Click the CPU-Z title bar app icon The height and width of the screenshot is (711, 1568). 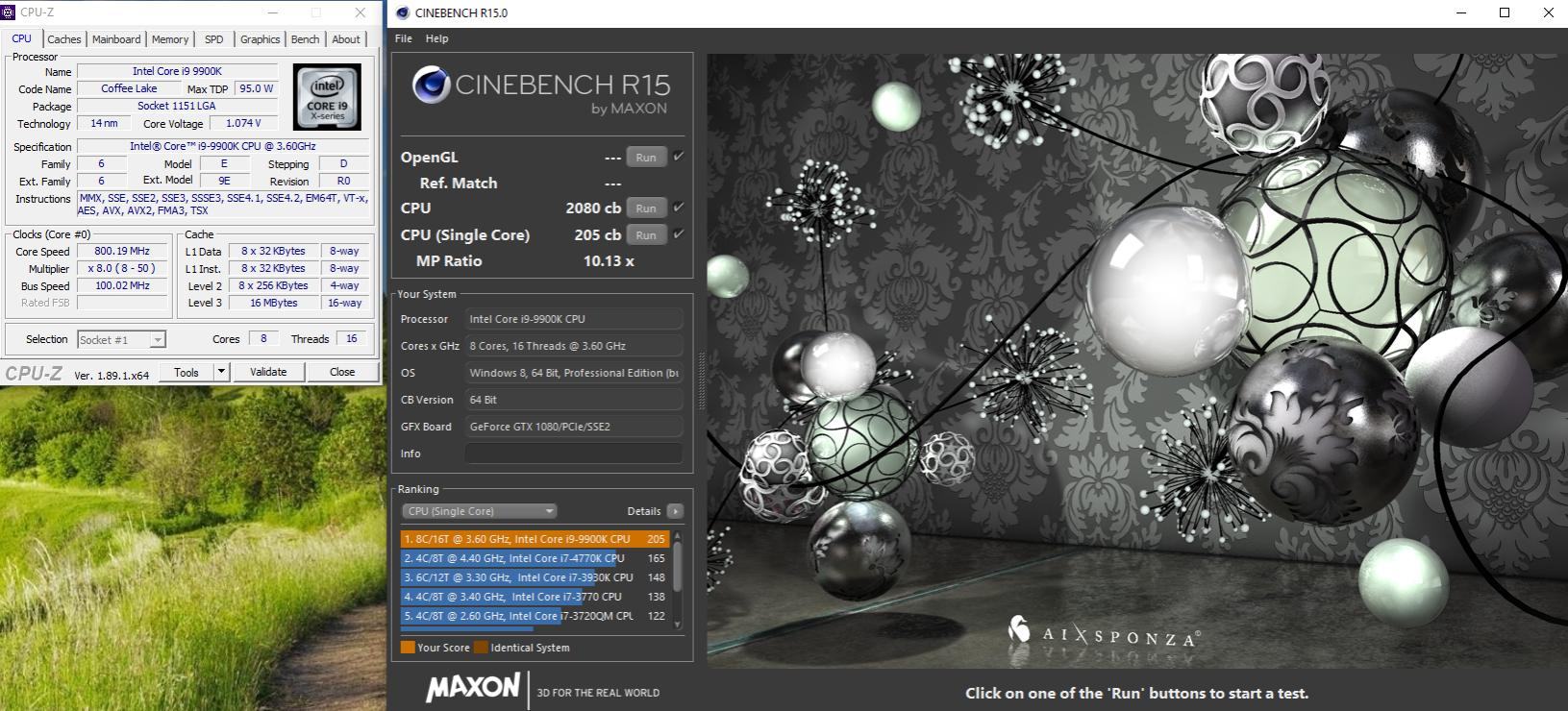[x=9, y=12]
